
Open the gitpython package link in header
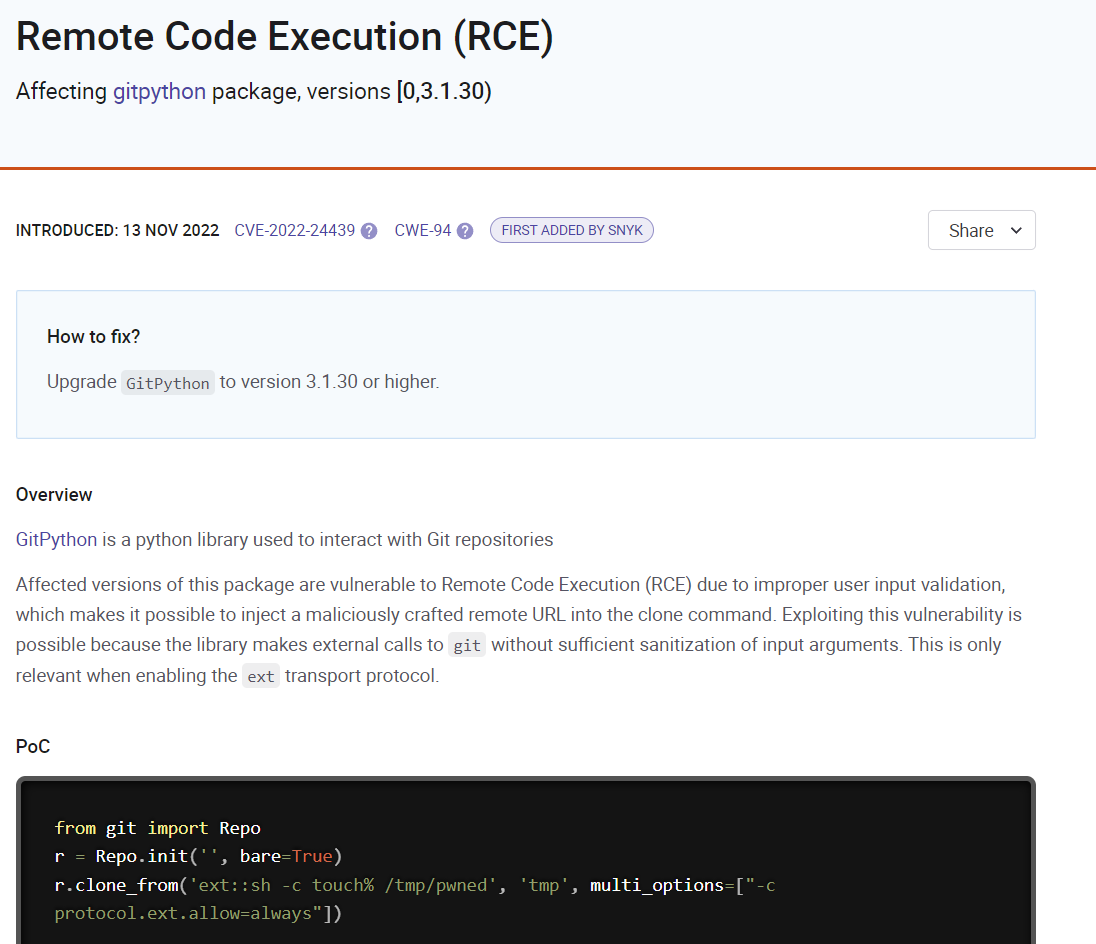(159, 91)
